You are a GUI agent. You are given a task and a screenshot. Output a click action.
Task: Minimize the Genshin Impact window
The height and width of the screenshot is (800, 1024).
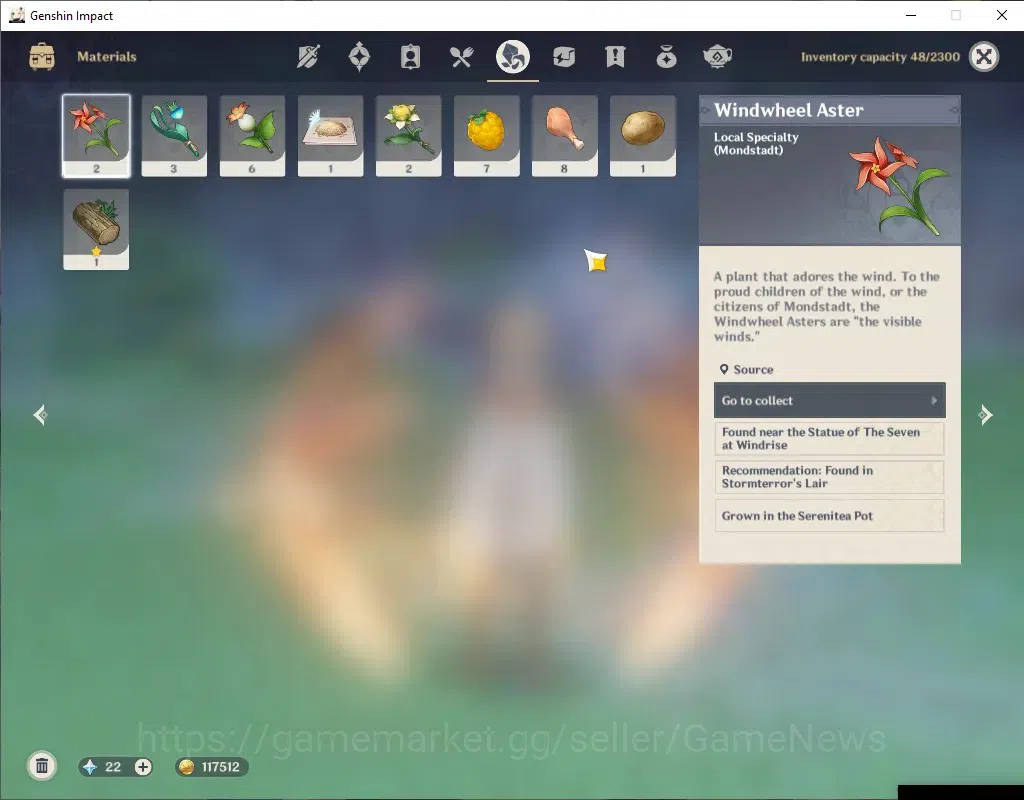(911, 15)
